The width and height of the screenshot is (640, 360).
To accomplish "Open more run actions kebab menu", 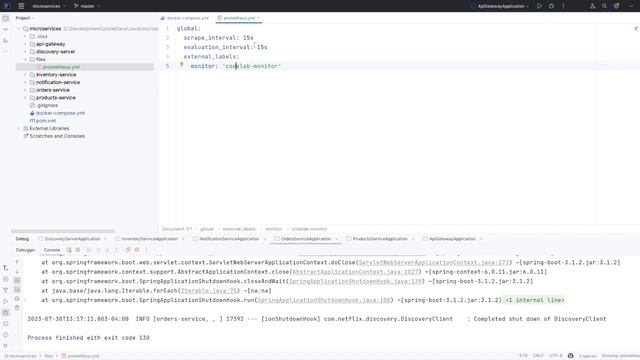I will click(x=563, y=6).
